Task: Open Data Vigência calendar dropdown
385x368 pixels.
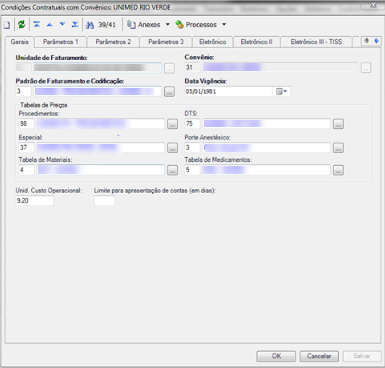Action: [x=282, y=91]
